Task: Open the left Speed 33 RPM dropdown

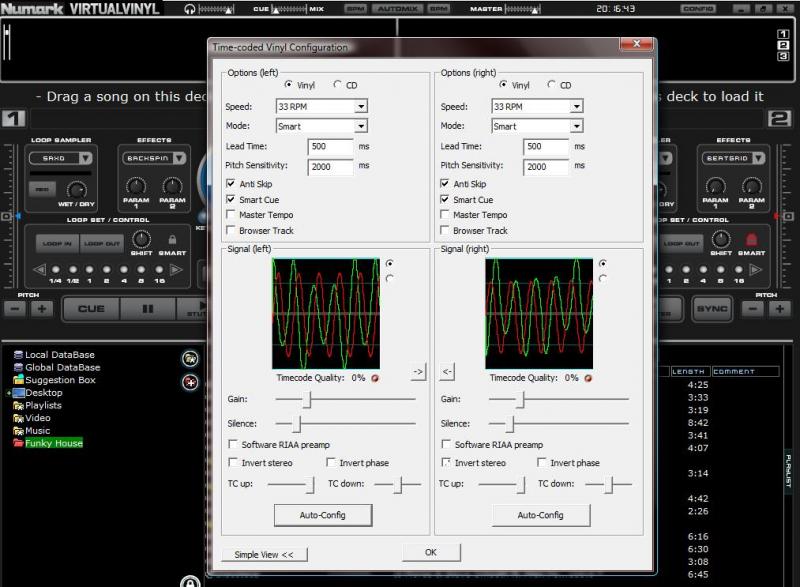Action: coord(361,107)
